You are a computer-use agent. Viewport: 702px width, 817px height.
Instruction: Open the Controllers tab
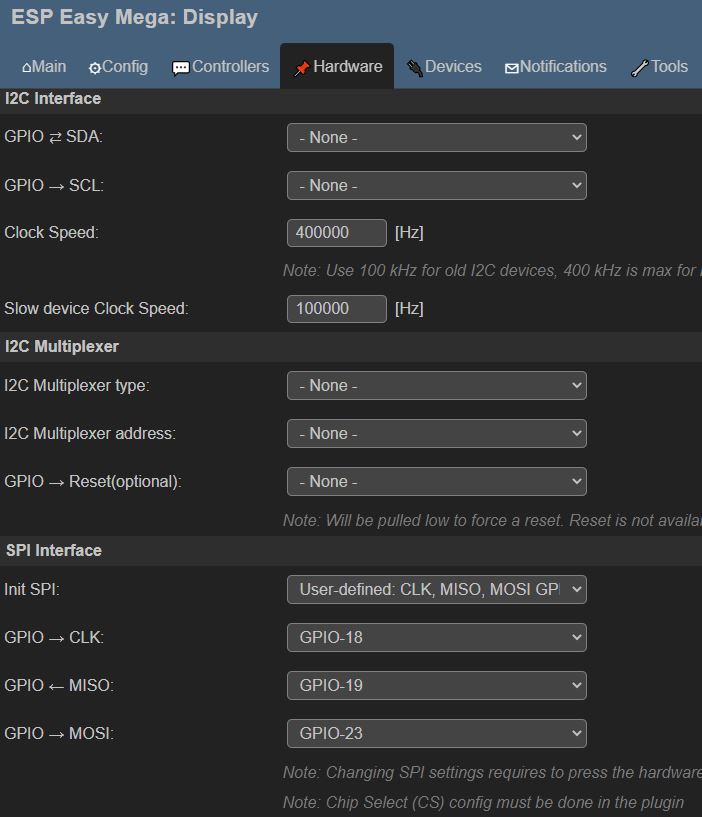coord(220,67)
